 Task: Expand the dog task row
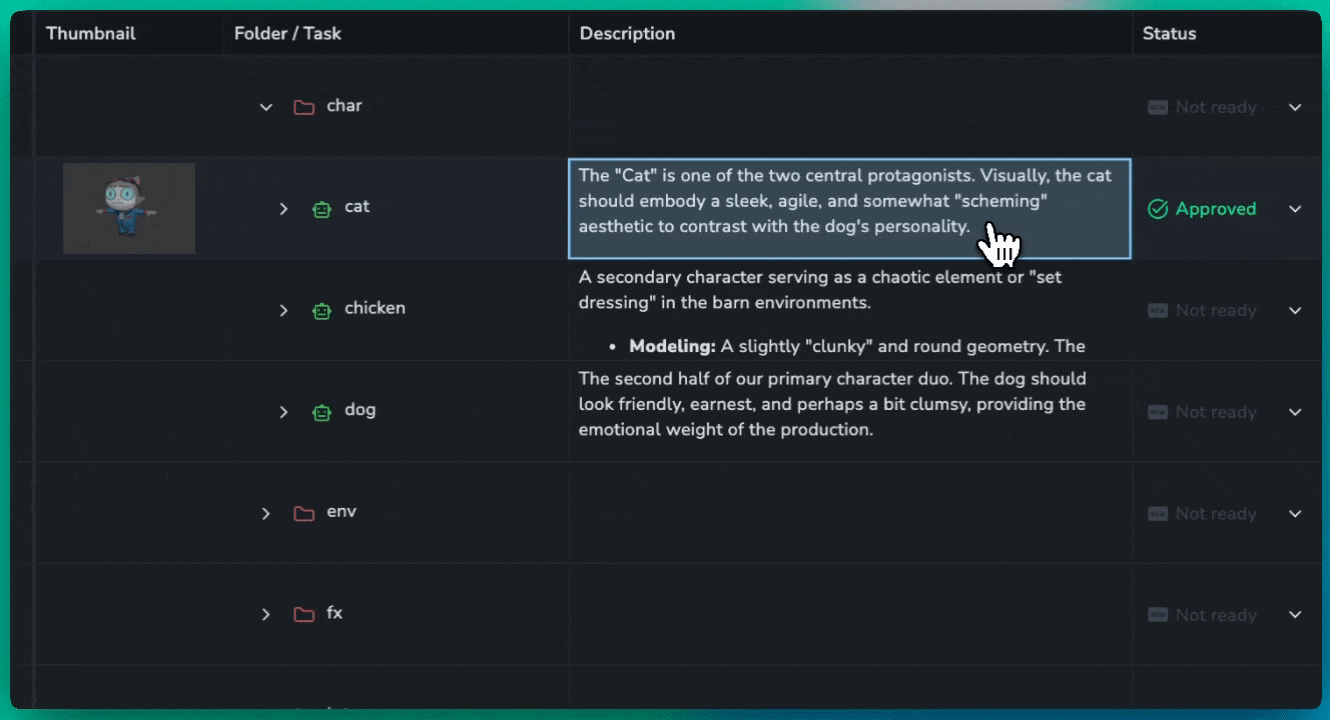[283, 412]
